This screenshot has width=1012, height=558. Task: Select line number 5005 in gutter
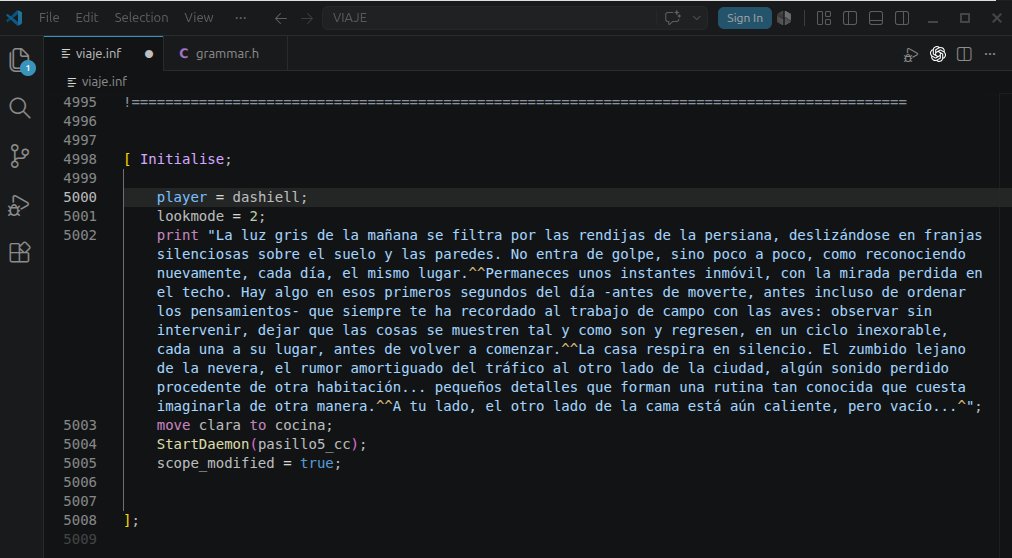(x=80, y=463)
